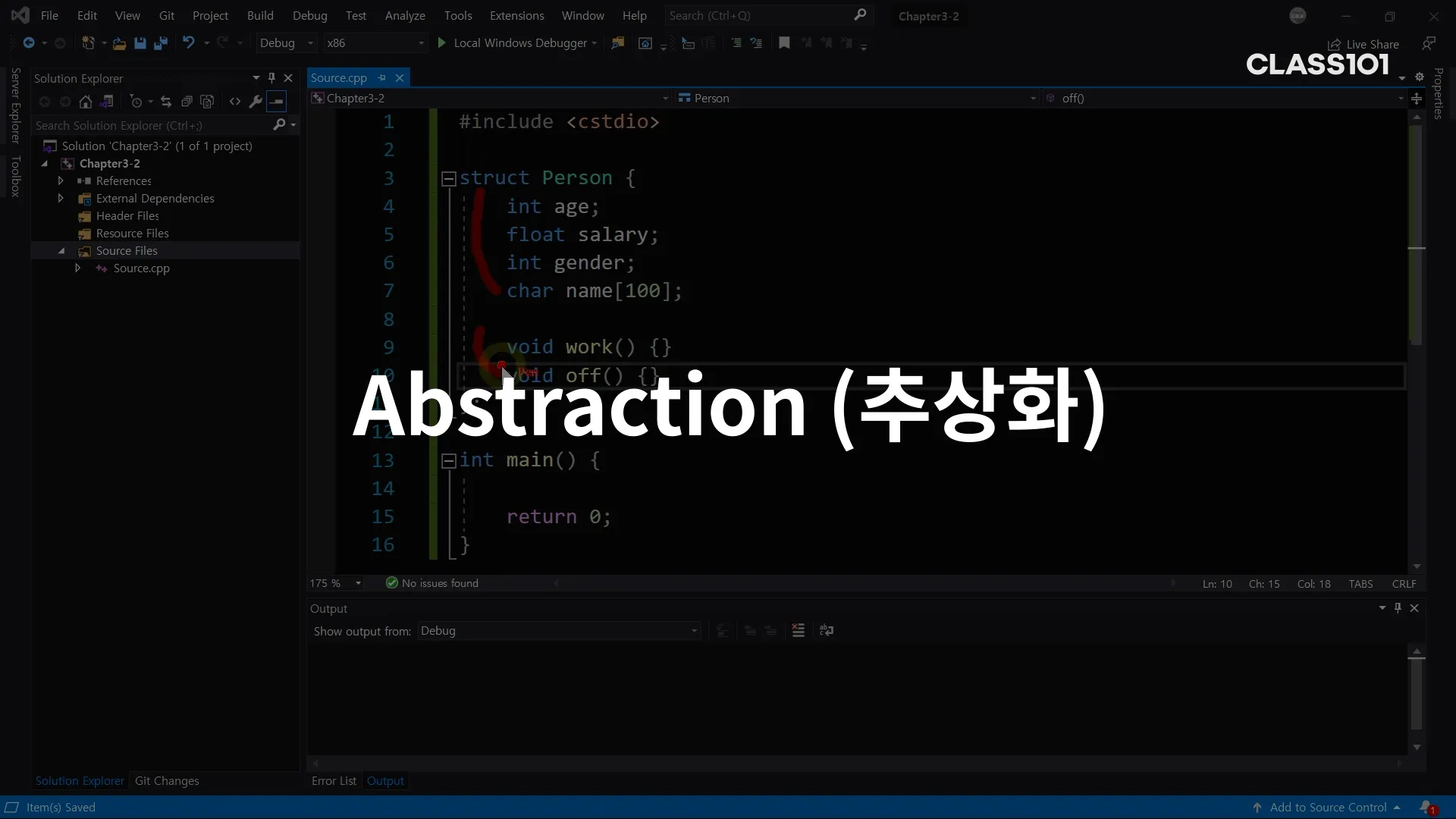
Task: Click the Open File toolbar icon
Action: (119, 43)
